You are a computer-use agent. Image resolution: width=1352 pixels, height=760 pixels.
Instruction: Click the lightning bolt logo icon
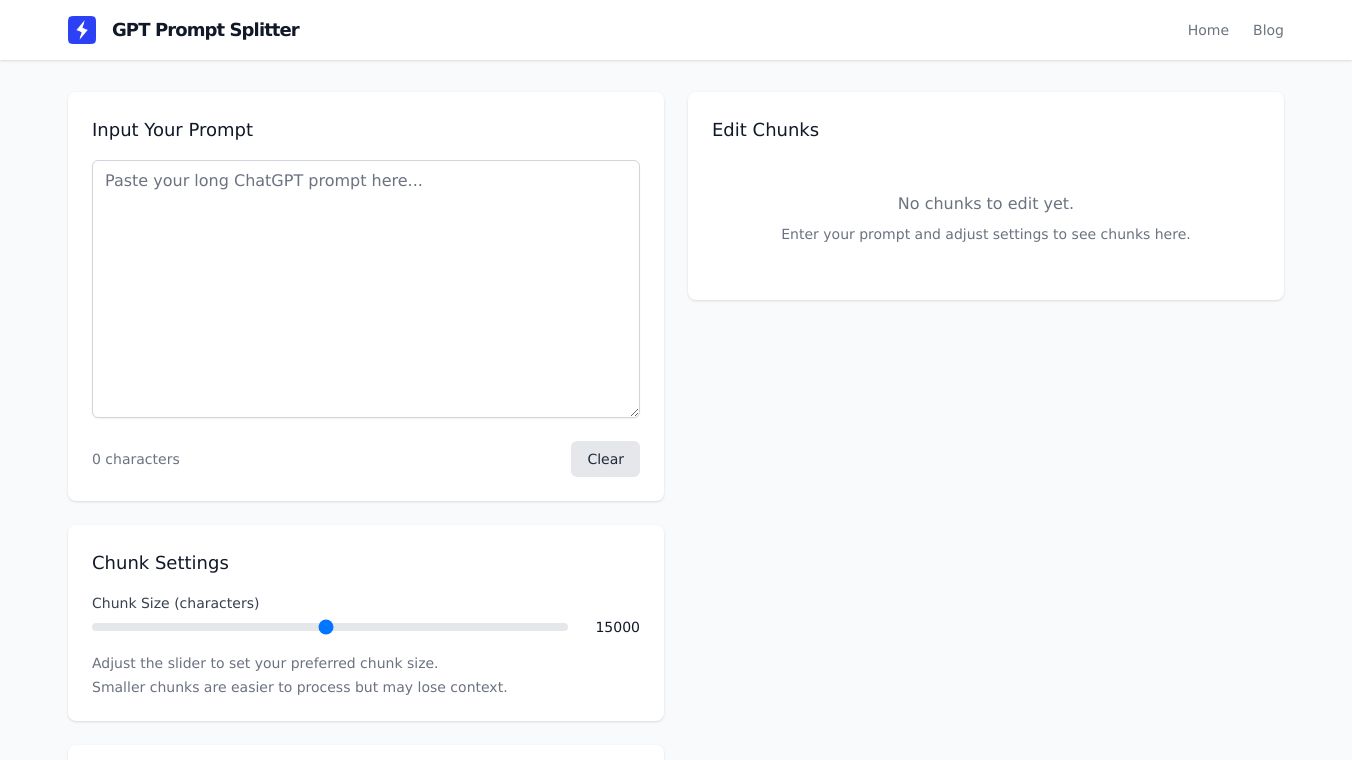(x=82, y=30)
